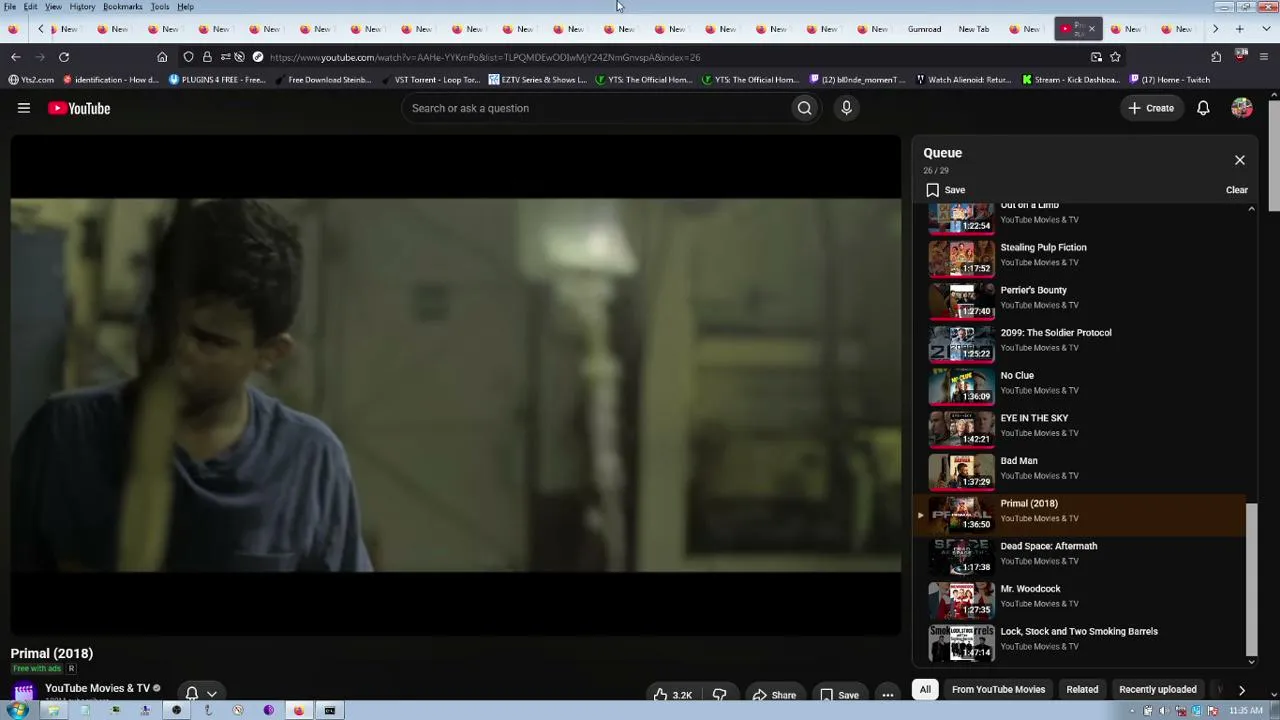Open YouTube notifications bell
This screenshot has width=1280, height=720.
[1203, 108]
